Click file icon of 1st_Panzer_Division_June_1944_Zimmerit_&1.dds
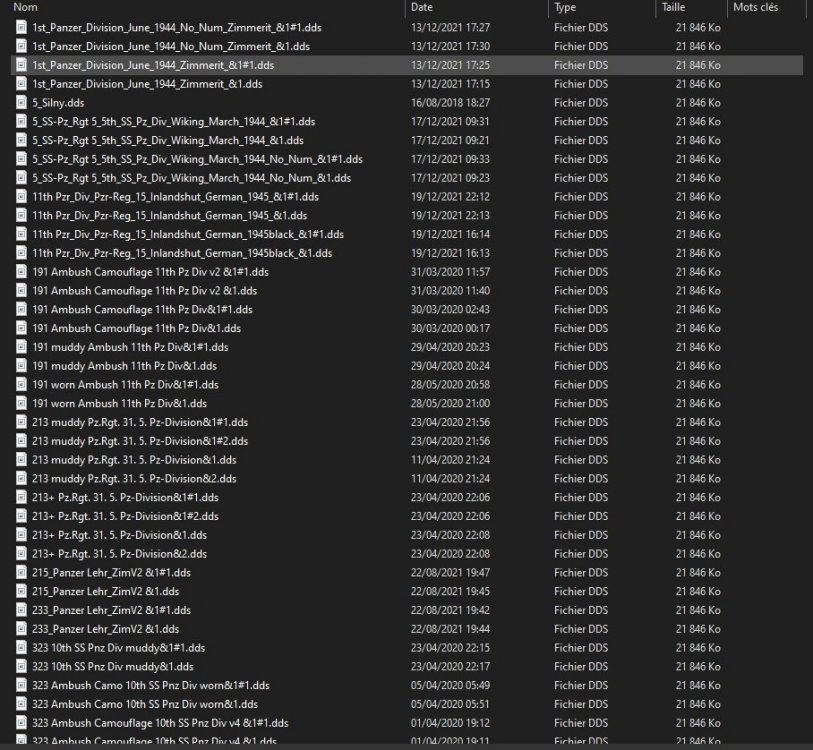Image resolution: width=813 pixels, height=750 pixels. [21, 84]
